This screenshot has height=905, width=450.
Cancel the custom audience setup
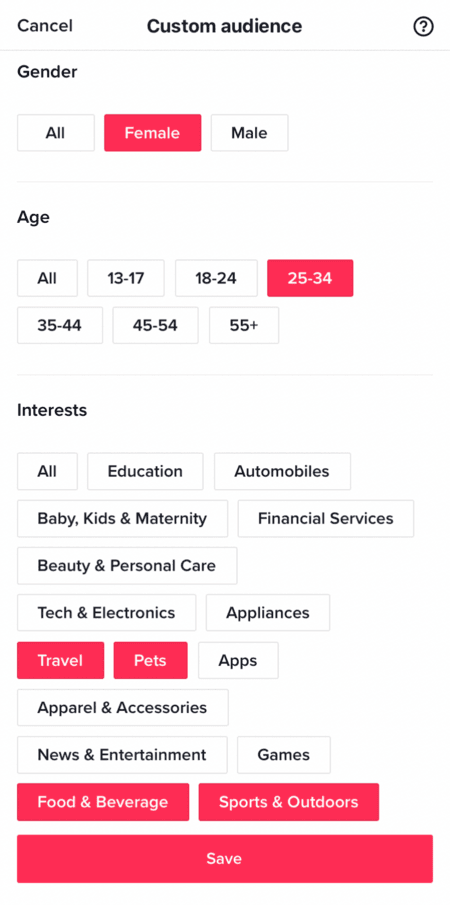(45, 26)
